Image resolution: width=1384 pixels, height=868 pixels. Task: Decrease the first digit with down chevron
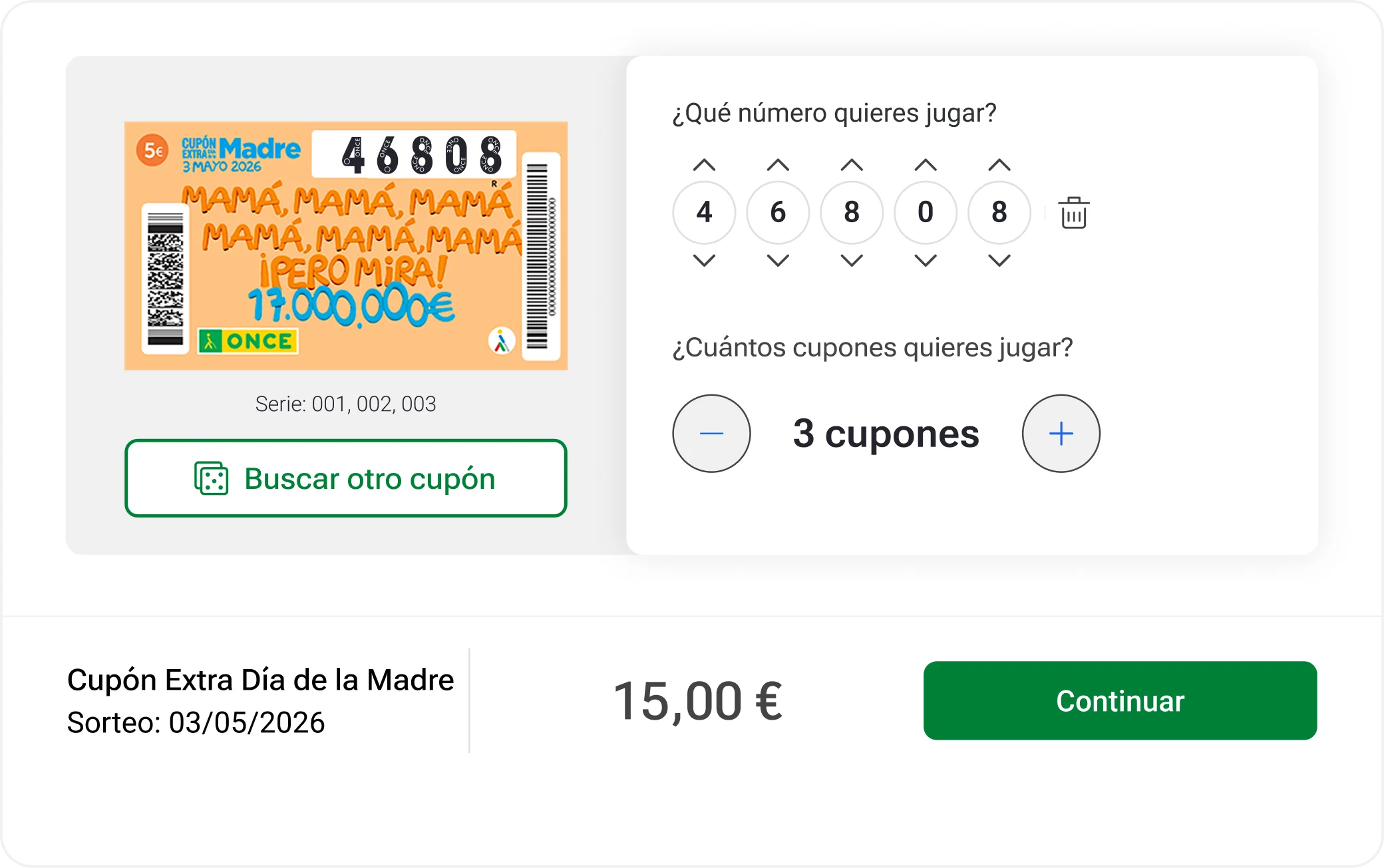pyautogui.click(x=704, y=260)
